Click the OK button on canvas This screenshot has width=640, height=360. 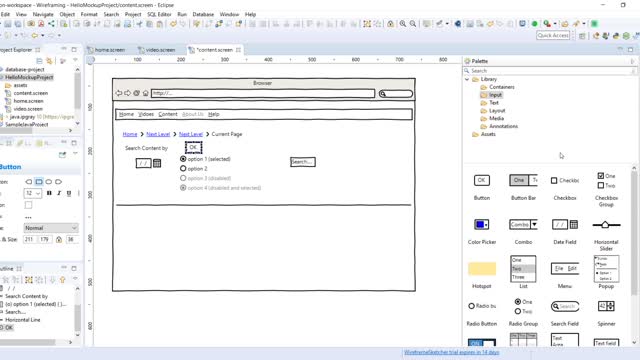pos(193,147)
